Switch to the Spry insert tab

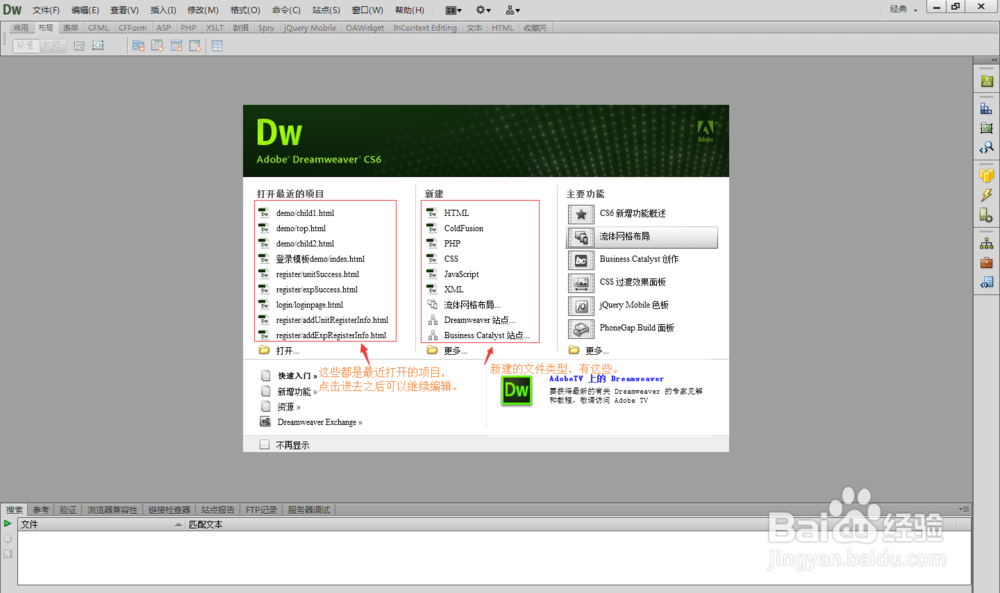click(x=266, y=27)
